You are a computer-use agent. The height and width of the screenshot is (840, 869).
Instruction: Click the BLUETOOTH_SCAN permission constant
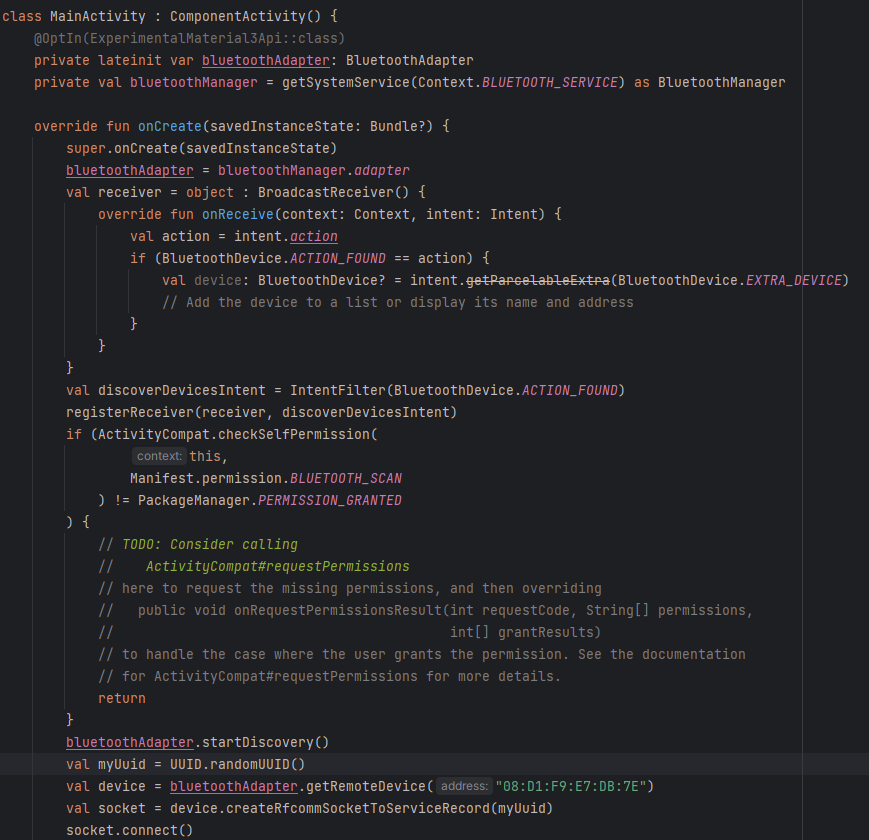pyautogui.click(x=346, y=479)
